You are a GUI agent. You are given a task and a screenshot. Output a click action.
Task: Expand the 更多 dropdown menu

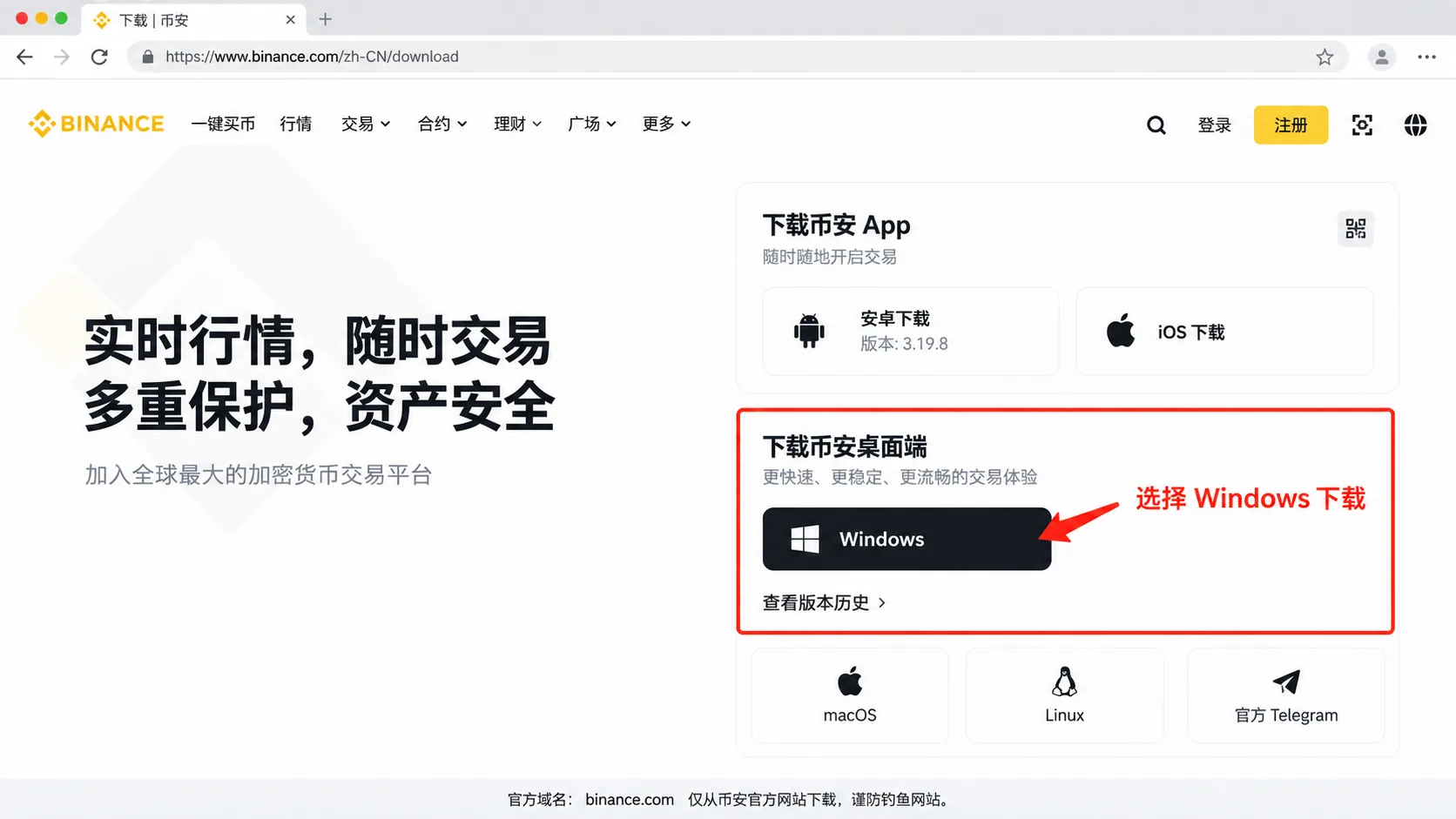pyautogui.click(x=666, y=124)
